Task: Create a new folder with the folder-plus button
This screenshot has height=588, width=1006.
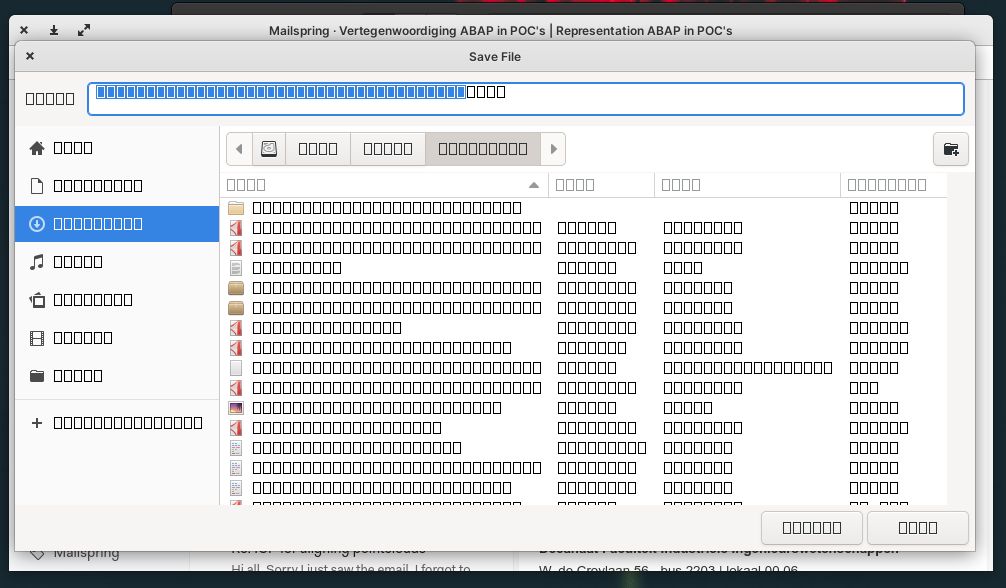Action: (x=950, y=149)
